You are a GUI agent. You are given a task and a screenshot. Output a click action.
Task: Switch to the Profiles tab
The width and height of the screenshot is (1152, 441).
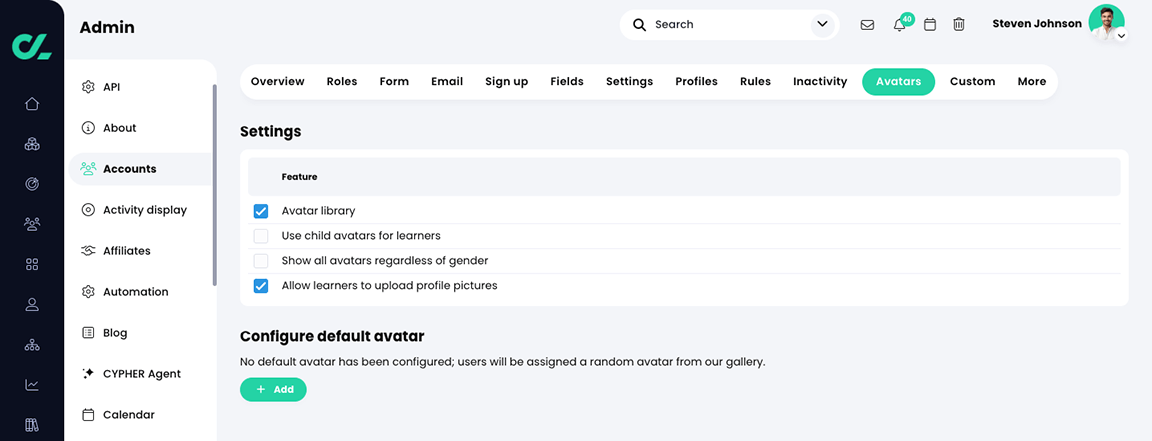click(696, 82)
